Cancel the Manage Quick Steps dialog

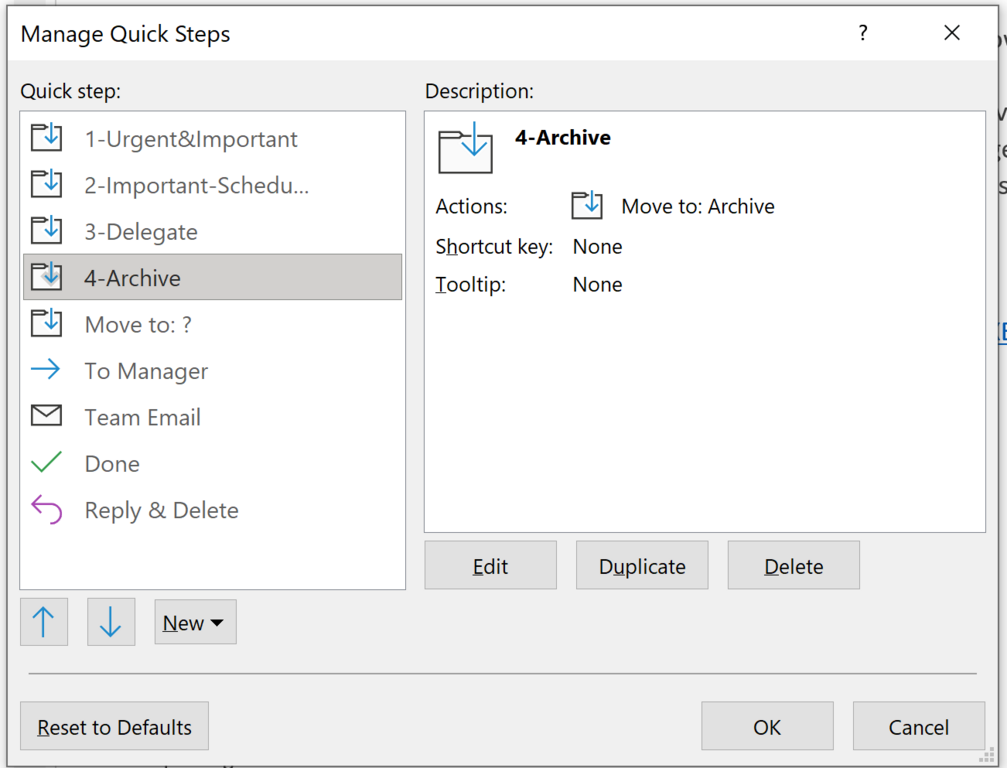(x=918, y=727)
